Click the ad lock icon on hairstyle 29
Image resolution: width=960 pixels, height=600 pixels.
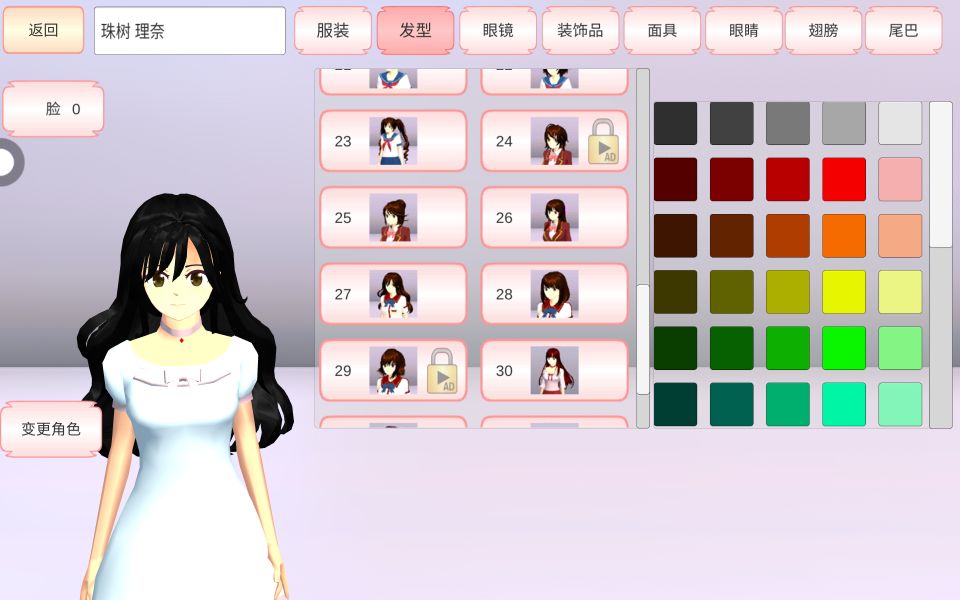tap(442, 371)
